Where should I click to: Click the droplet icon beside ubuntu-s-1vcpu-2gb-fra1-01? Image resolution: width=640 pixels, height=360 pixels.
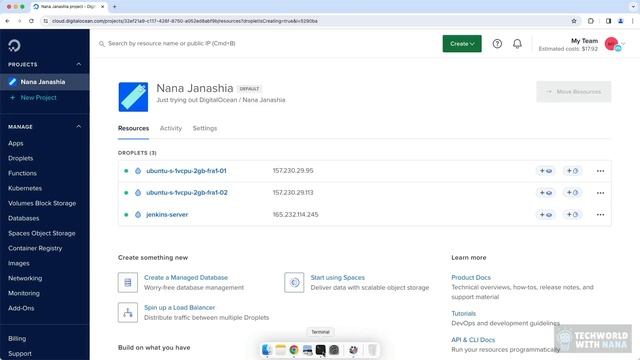coord(138,171)
